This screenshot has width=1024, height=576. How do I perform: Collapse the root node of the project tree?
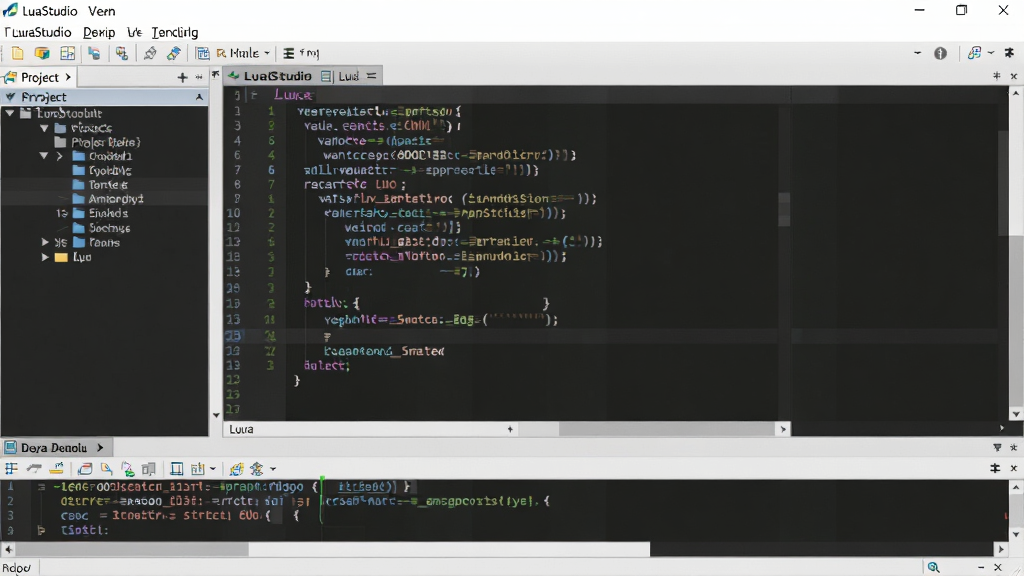tap(10, 113)
